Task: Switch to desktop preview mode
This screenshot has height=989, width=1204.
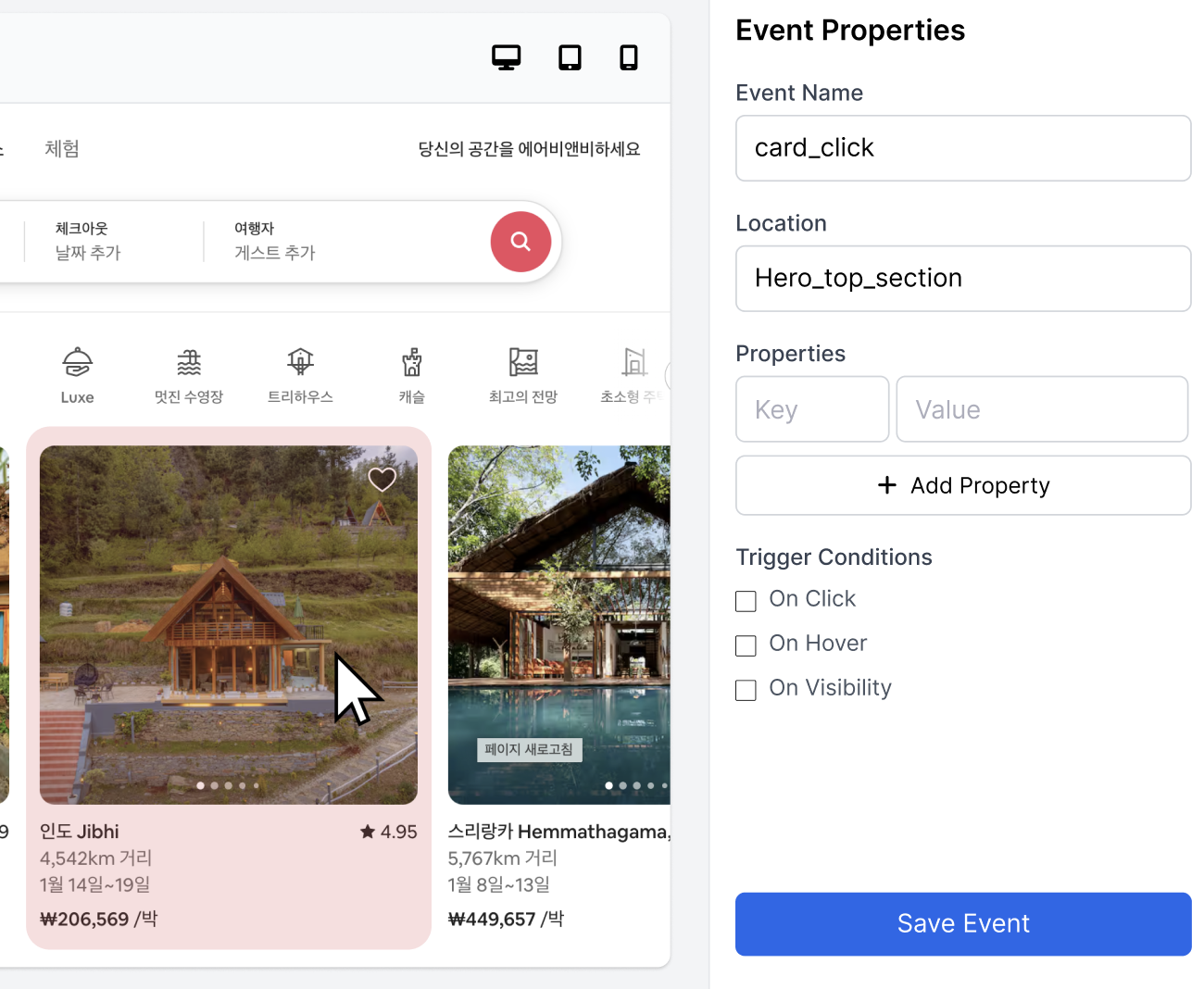Action: pyautogui.click(x=506, y=57)
